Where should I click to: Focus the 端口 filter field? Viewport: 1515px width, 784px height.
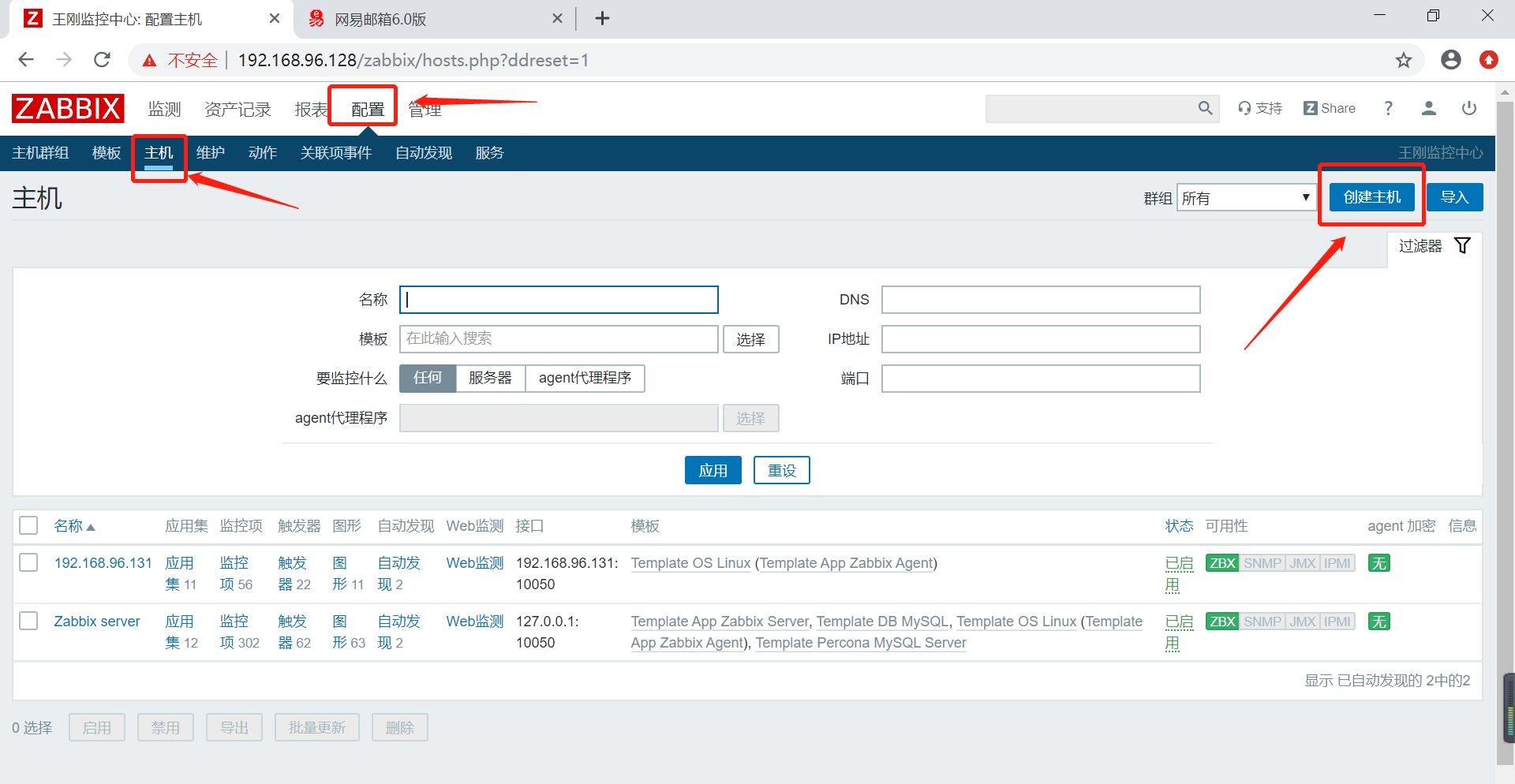click(1041, 379)
